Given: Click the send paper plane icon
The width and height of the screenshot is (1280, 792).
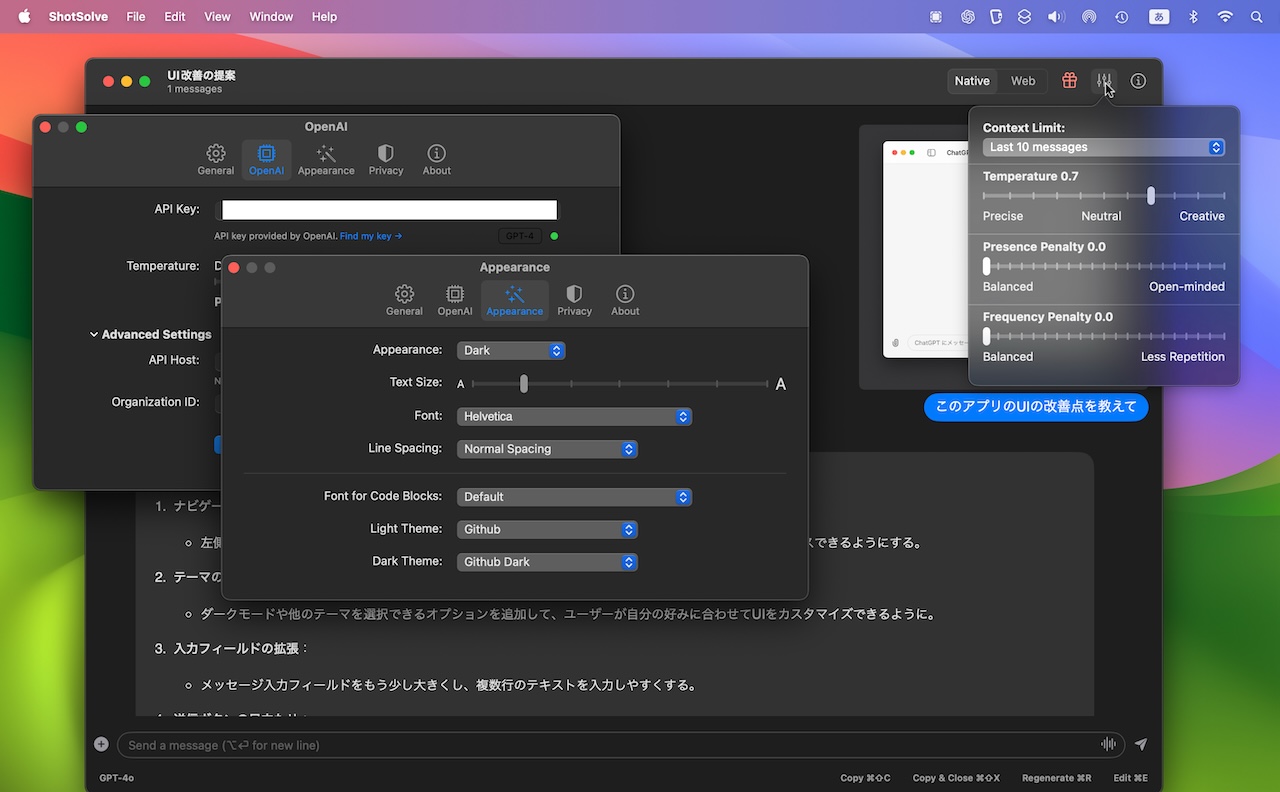Looking at the screenshot, I should (1141, 744).
